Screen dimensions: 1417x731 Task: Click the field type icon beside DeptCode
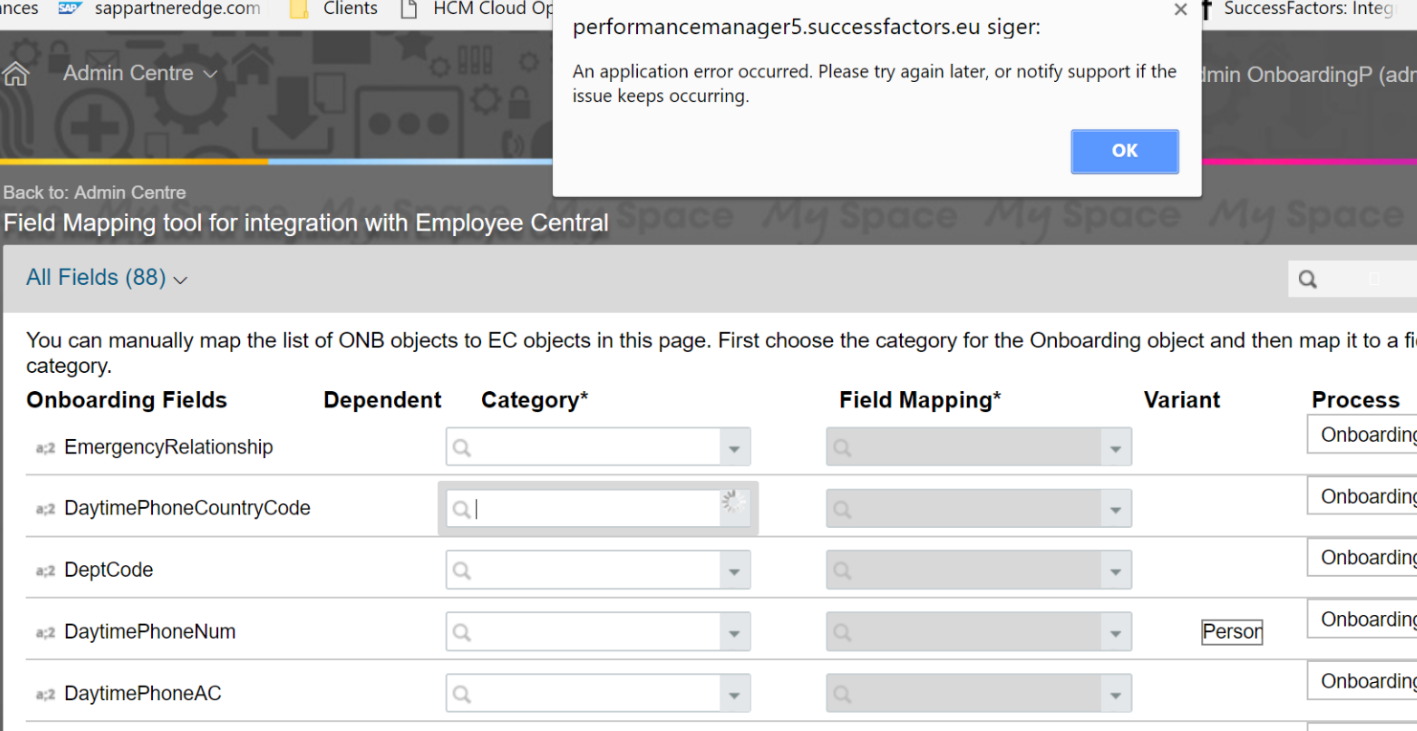point(45,571)
